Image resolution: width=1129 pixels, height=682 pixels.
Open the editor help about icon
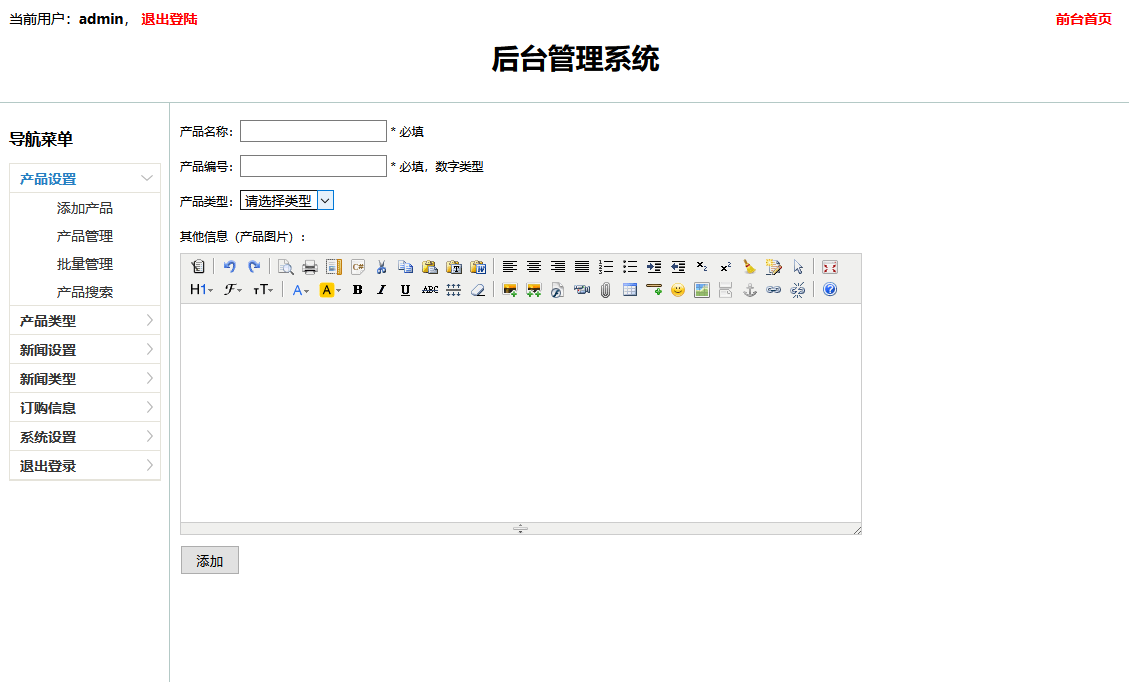point(829,290)
